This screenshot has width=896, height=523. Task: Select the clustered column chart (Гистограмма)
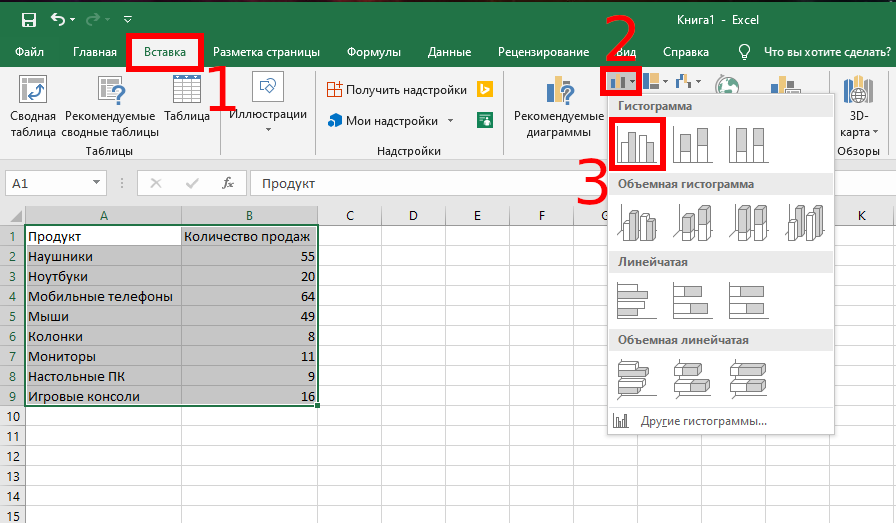[x=636, y=144]
